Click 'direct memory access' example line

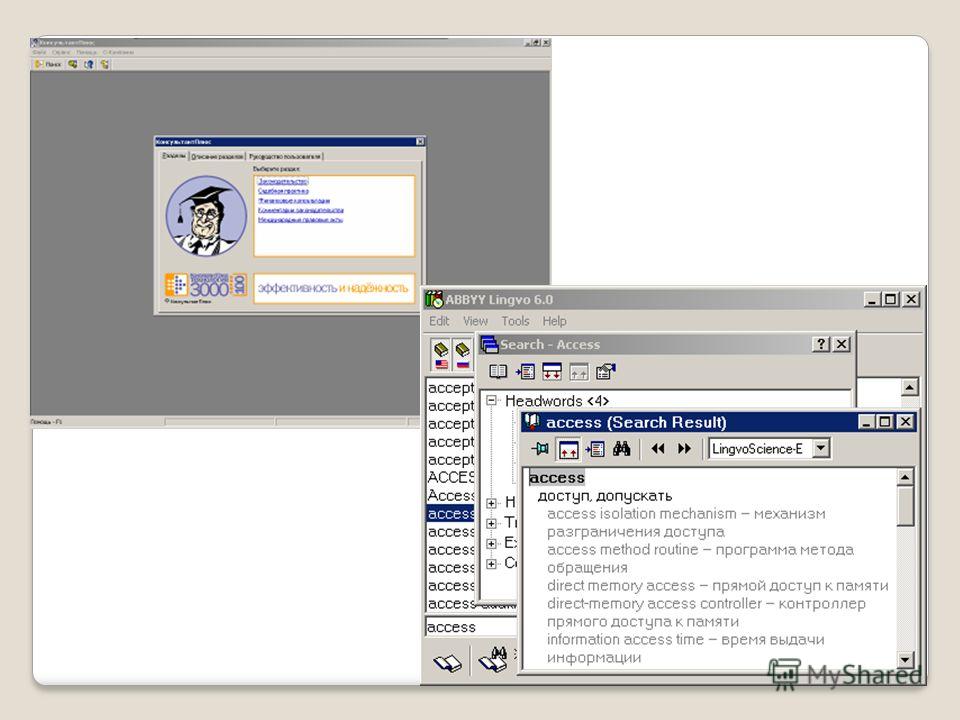click(718, 585)
